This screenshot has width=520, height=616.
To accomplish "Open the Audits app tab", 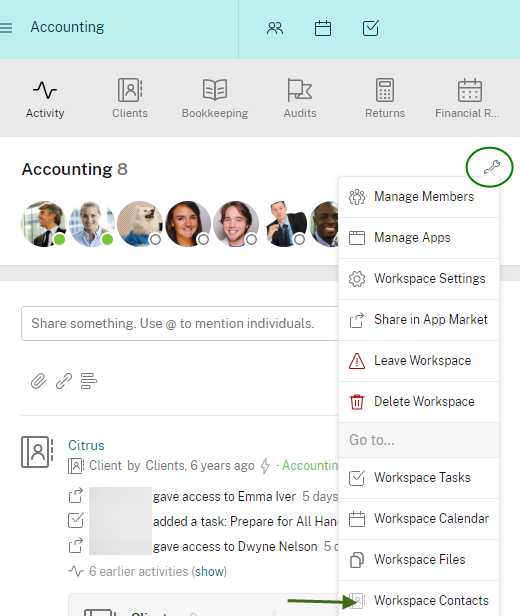I will coord(300,98).
